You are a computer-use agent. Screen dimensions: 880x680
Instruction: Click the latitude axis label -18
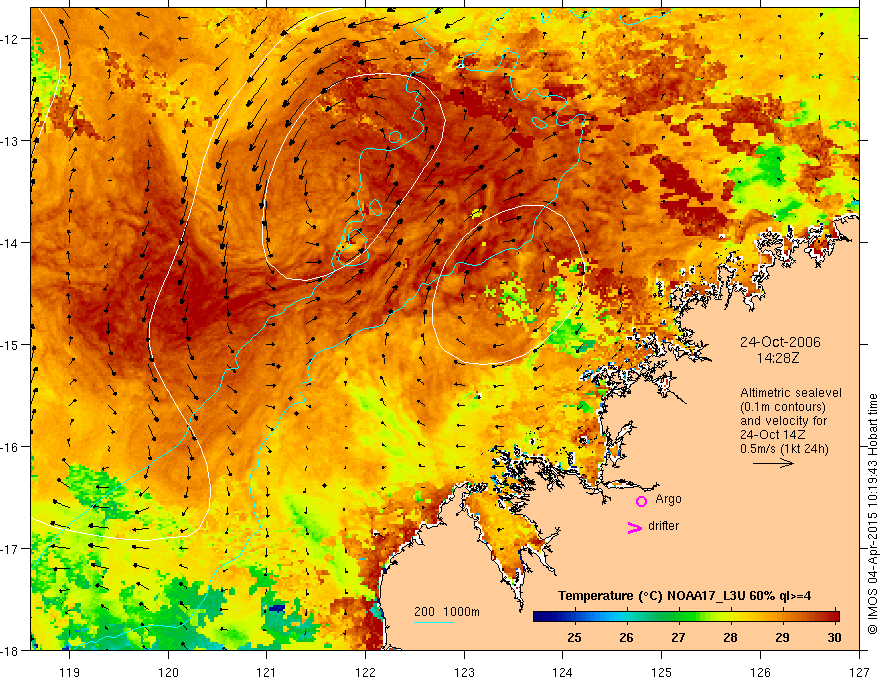(x=10, y=650)
